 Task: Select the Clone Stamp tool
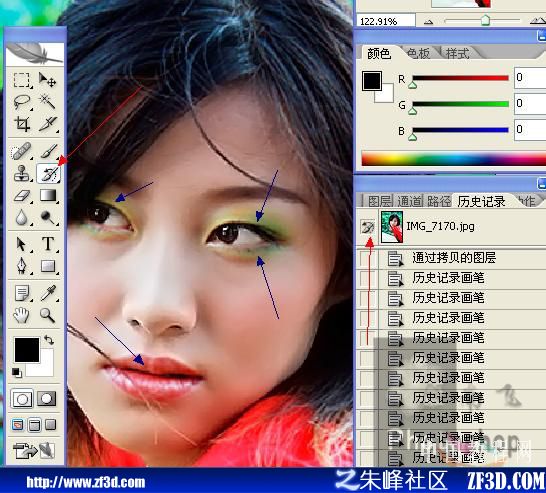tap(22, 173)
